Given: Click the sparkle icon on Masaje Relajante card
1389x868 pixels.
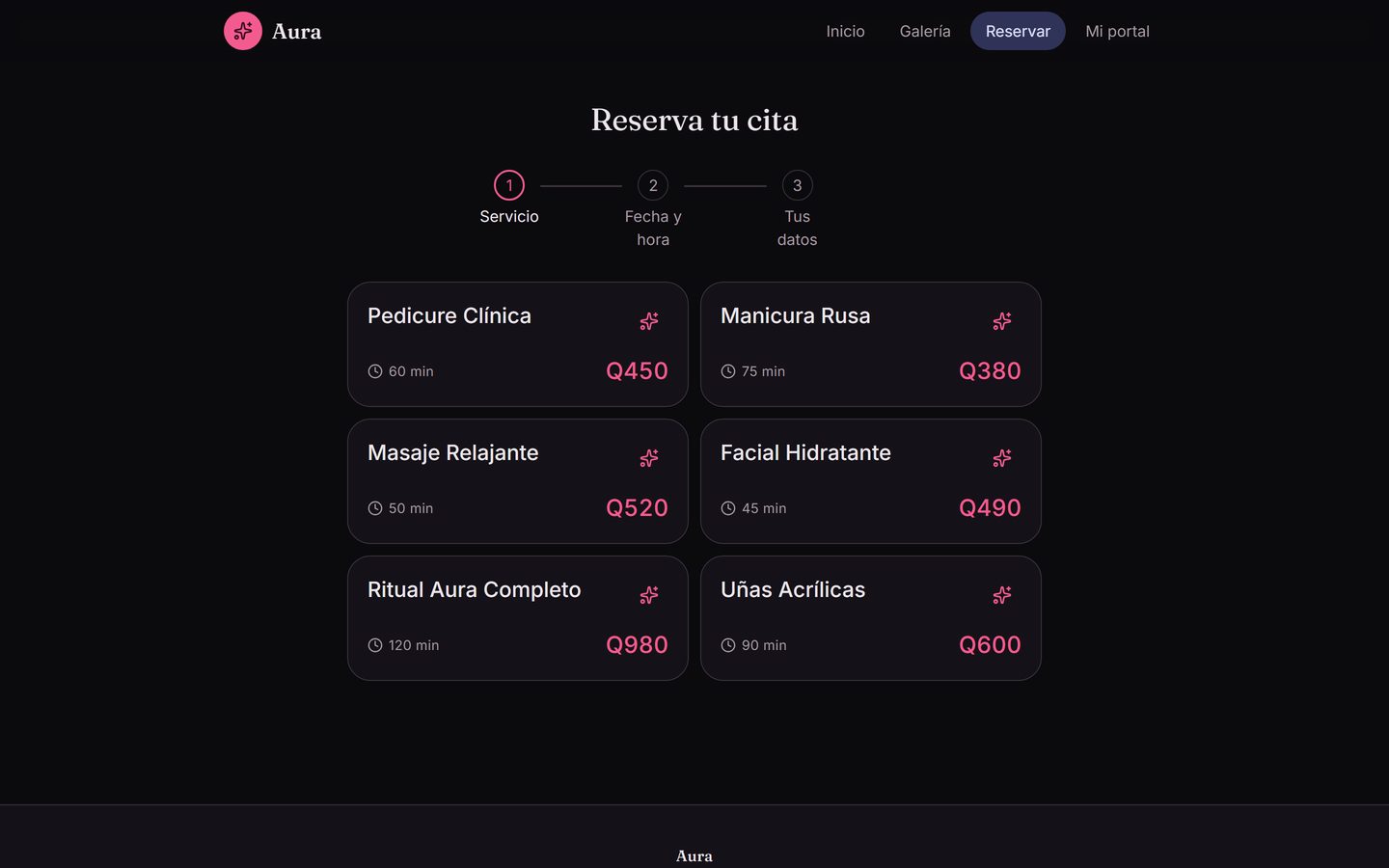Looking at the screenshot, I should 649,458.
